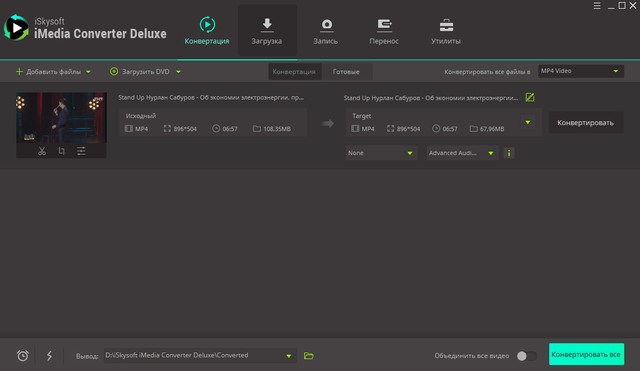The height and width of the screenshot is (371, 640).
Task: Open the trim scissors tool
Action: coord(42,151)
